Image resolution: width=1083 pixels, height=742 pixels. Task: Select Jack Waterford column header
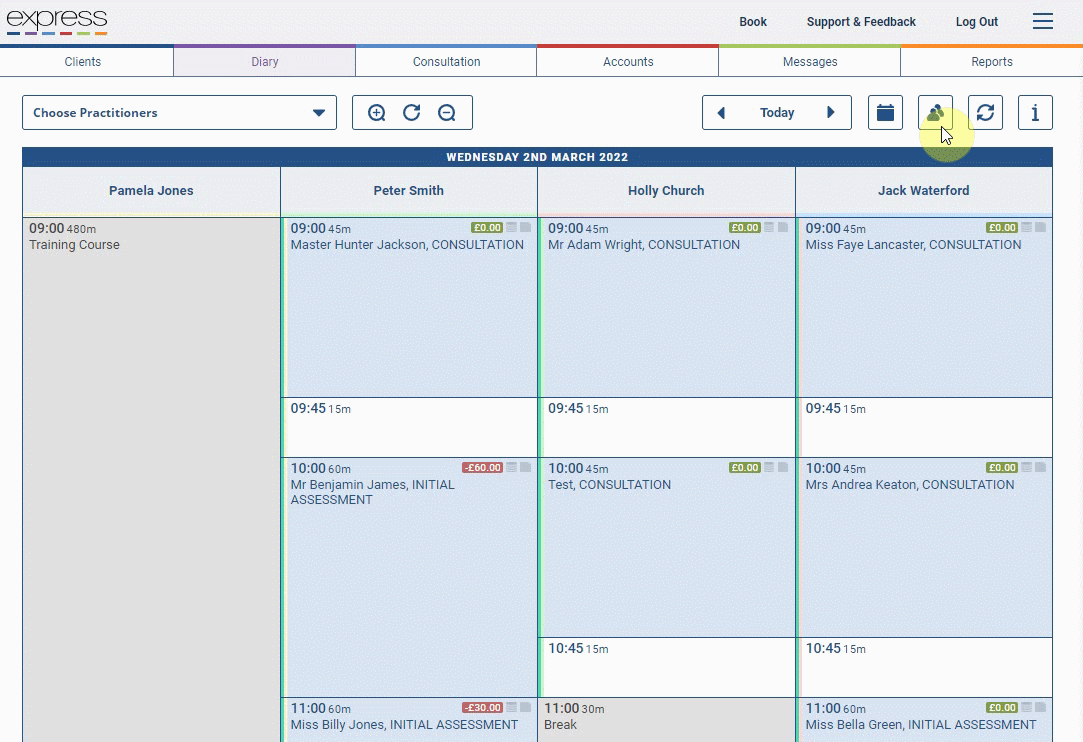pos(924,191)
